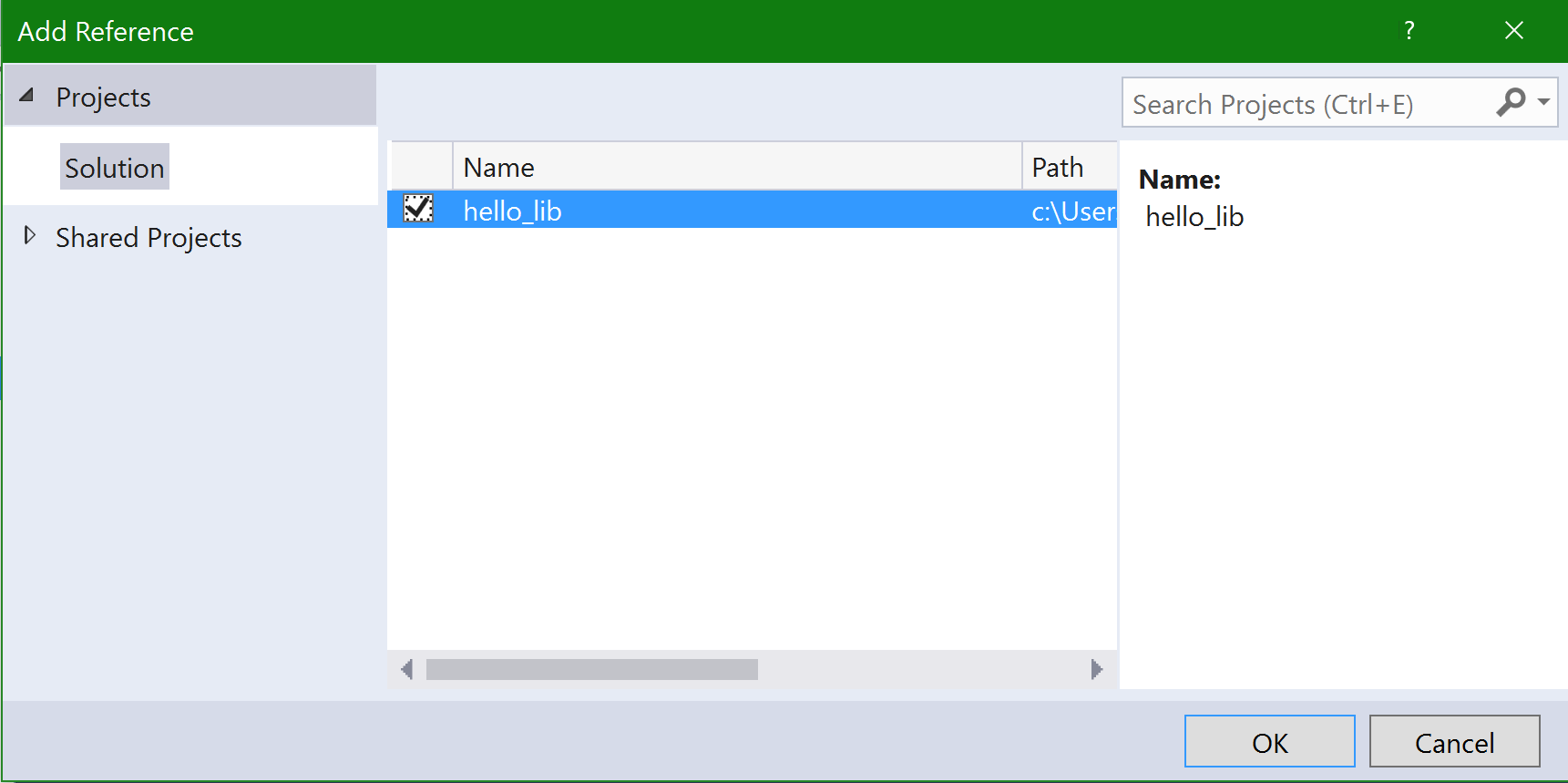Click the magnifying glass search icon

(1510, 102)
